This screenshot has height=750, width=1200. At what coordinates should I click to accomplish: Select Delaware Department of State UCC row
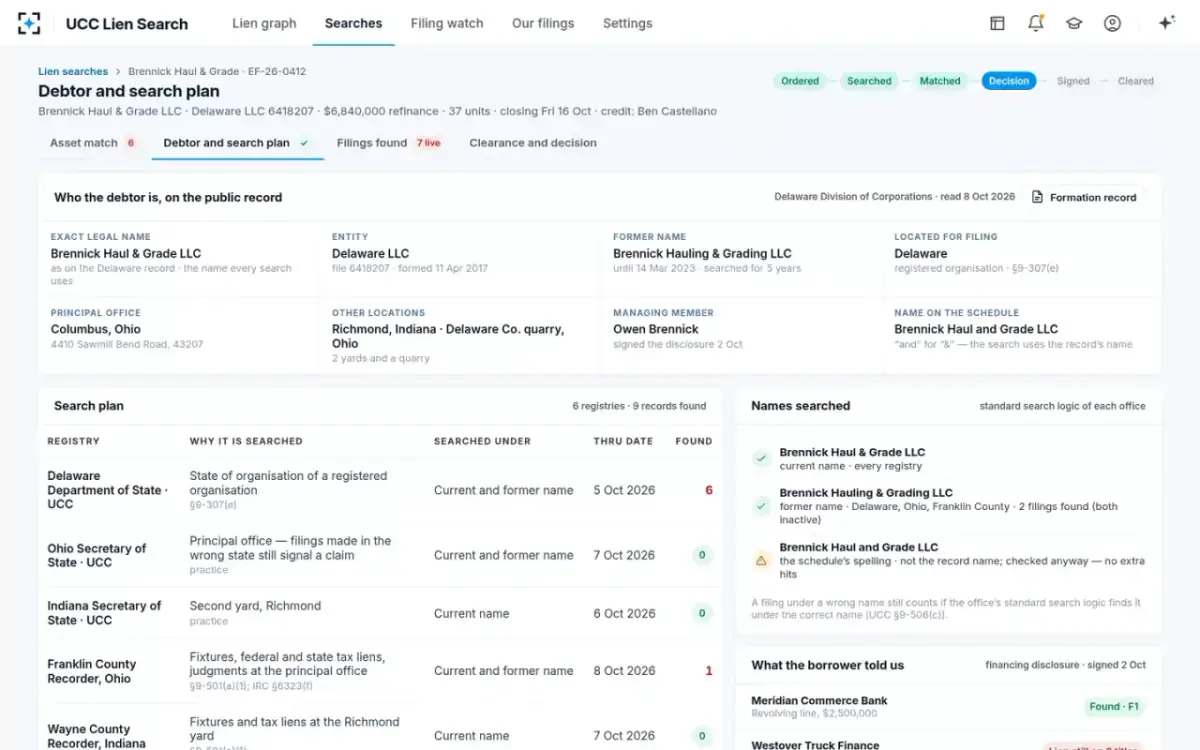[380, 490]
